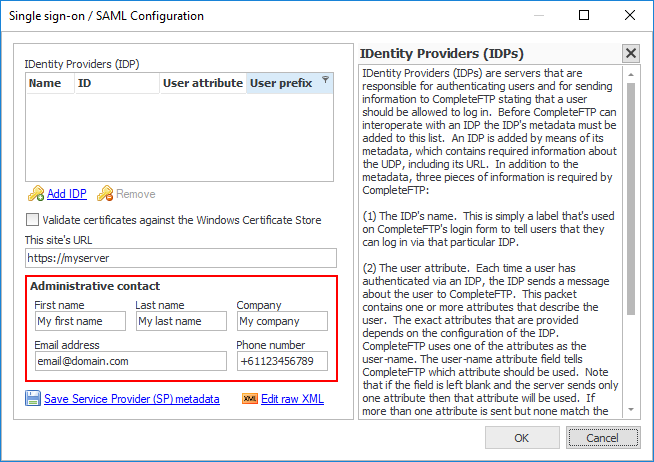Open Save Service Provider (SP) metadata link

[x=131, y=399]
